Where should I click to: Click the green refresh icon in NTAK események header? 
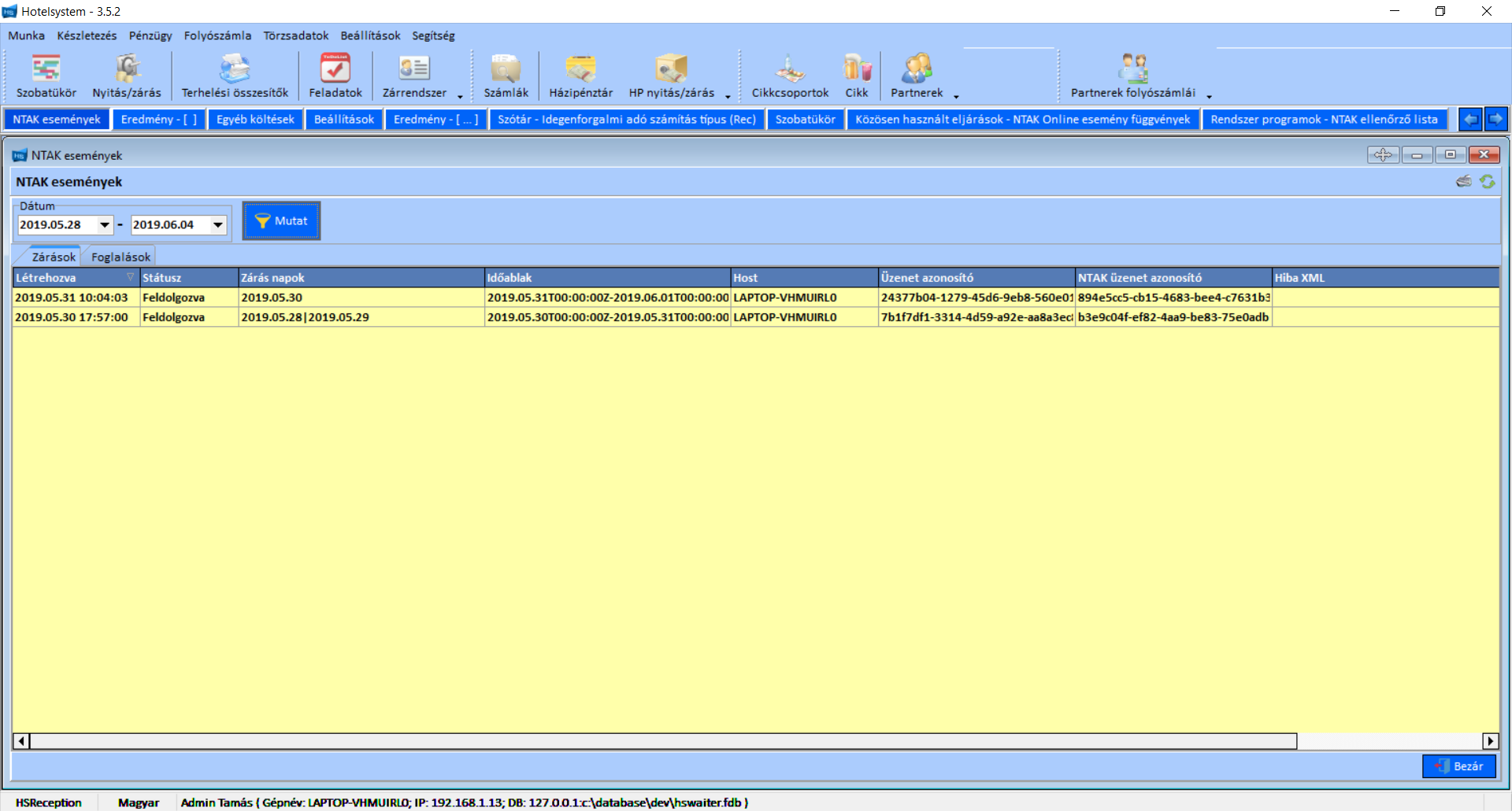click(x=1487, y=181)
